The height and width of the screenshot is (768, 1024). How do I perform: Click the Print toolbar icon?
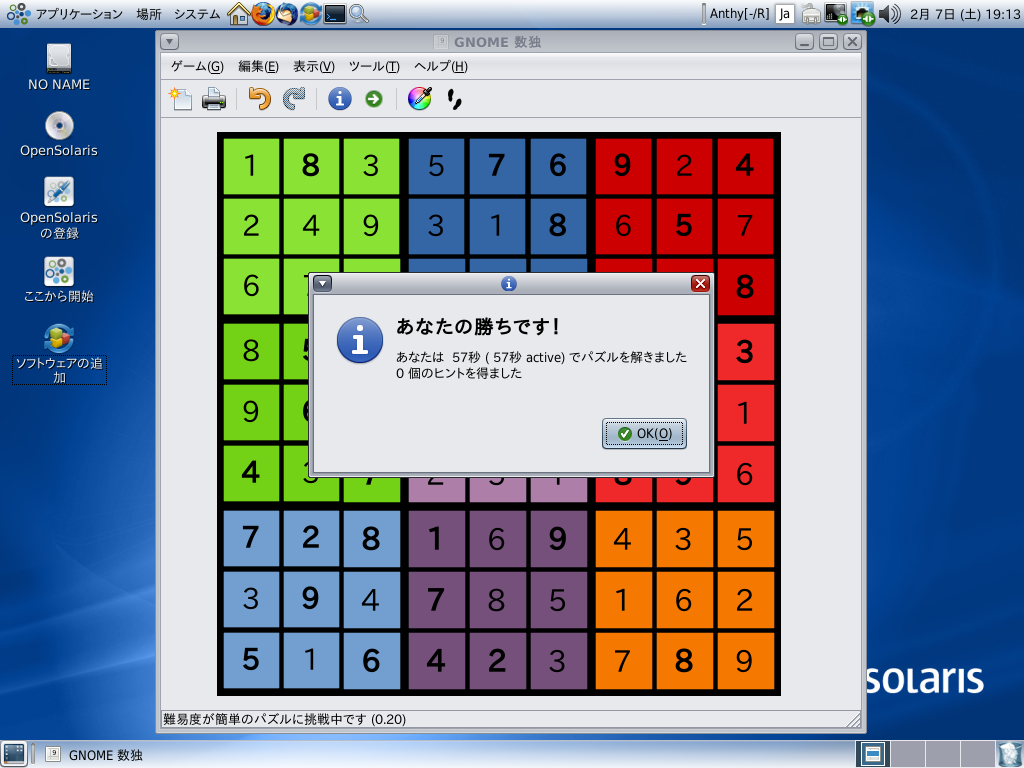[214, 99]
